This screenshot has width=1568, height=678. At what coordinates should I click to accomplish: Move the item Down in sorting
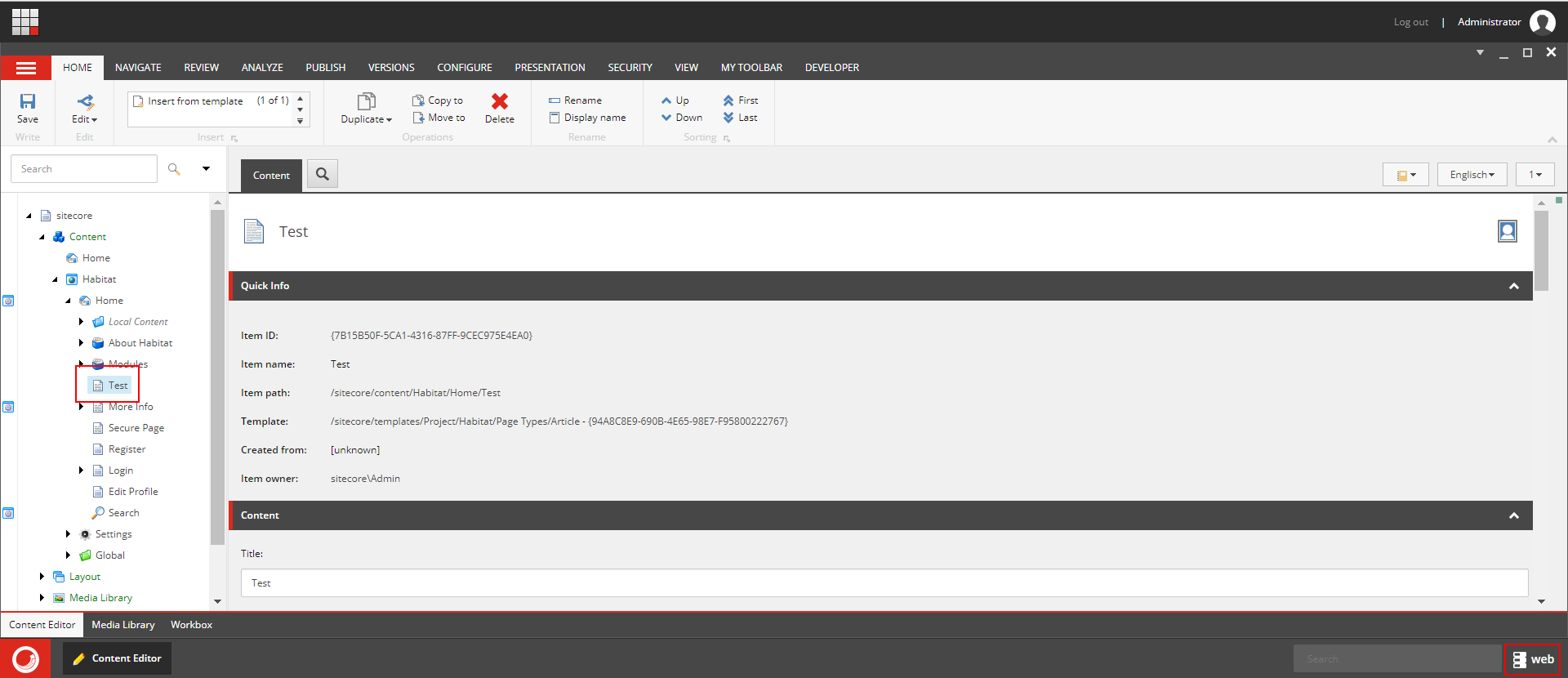click(x=682, y=118)
